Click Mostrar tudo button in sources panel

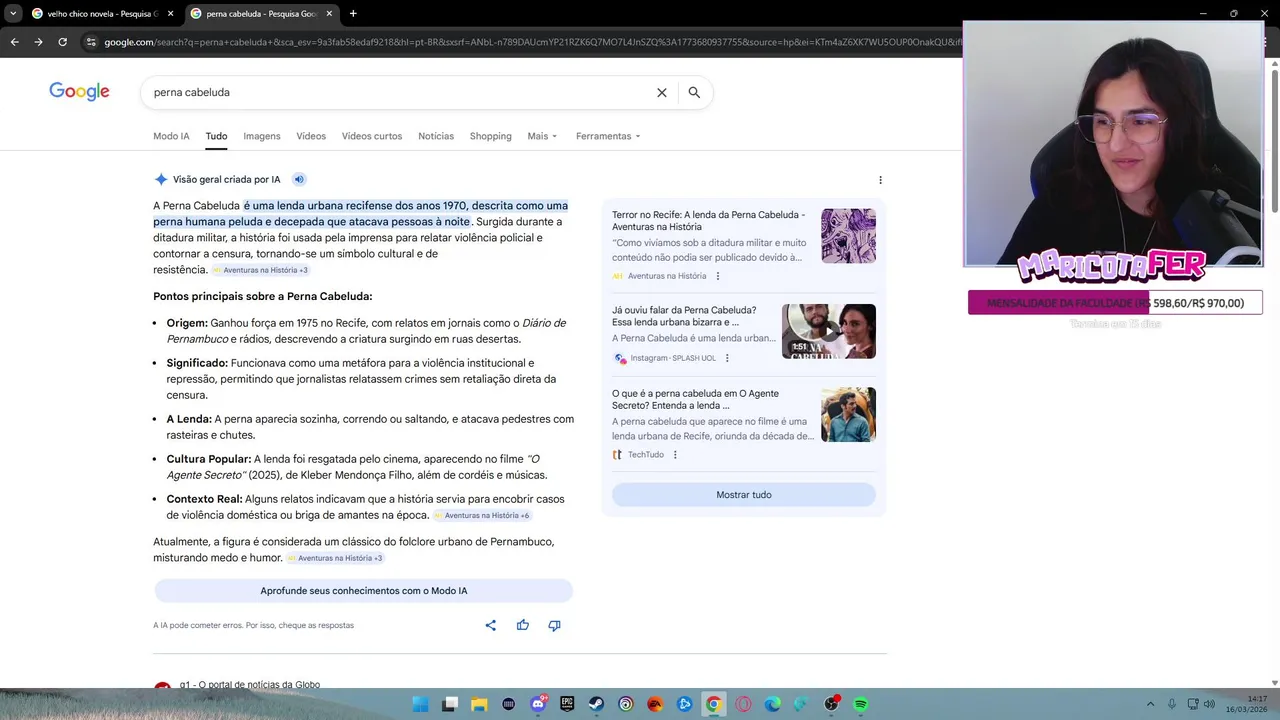tap(744, 495)
